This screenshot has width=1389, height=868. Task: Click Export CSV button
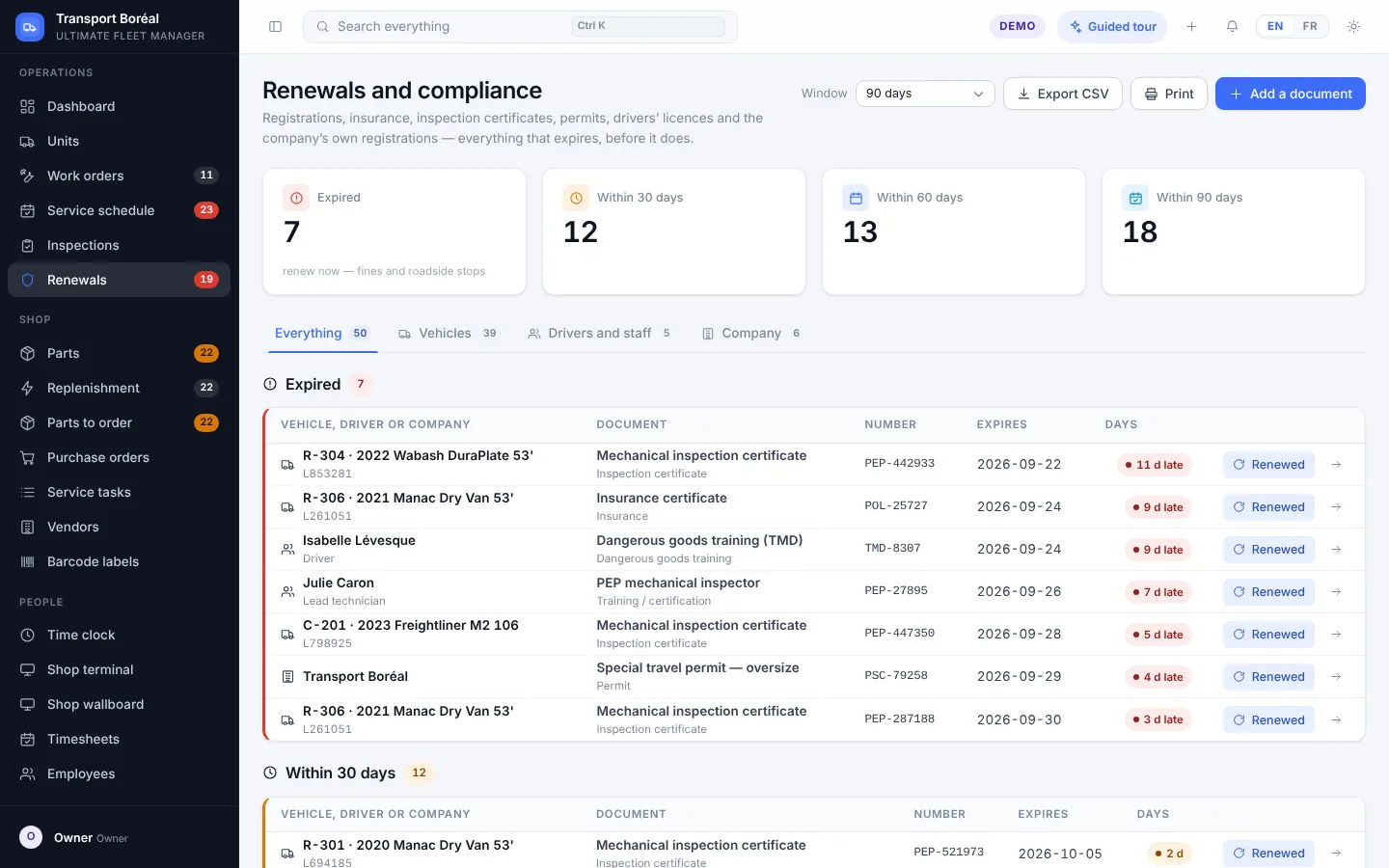[1063, 94]
